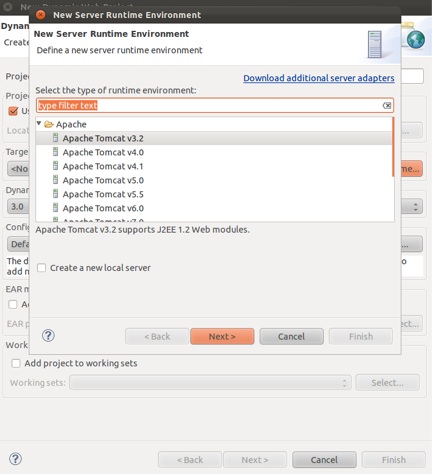The image size is (433, 474).
Task: Click Next in the runtime environment dialog
Action: pos(222,336)
